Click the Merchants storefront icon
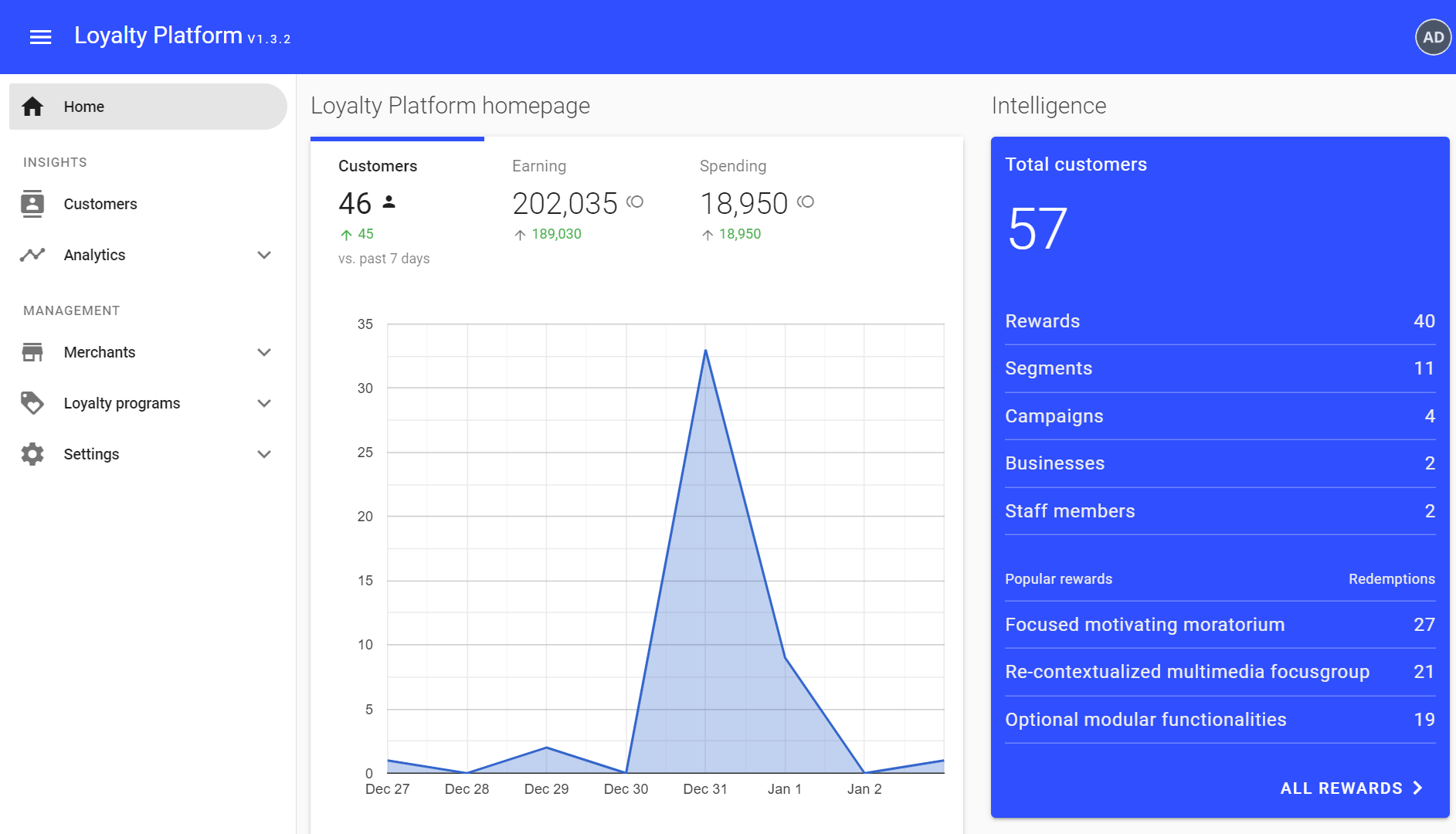Screen dimensions: 1456x834 coord(32,352)
